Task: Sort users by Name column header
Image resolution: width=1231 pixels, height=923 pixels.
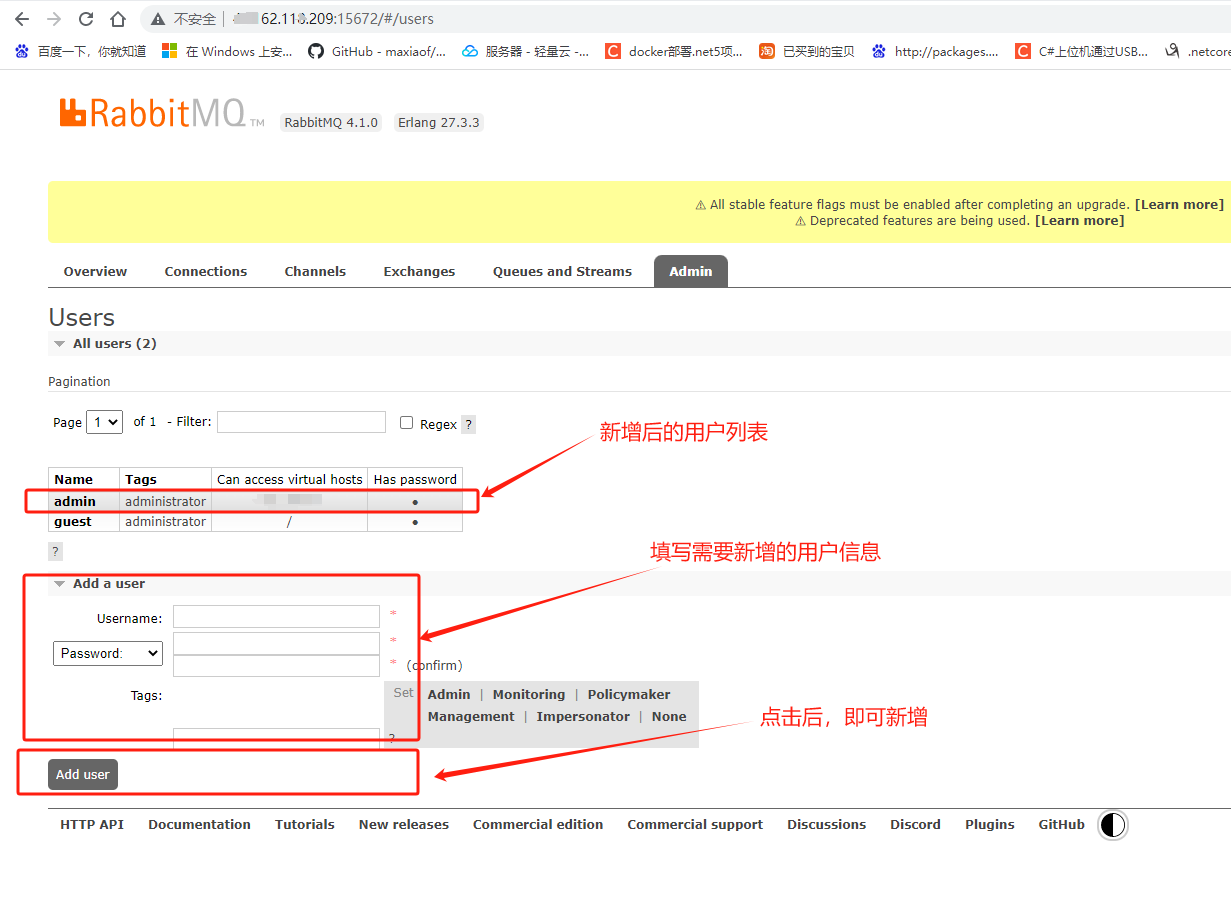Action: [x=73, y=479]
